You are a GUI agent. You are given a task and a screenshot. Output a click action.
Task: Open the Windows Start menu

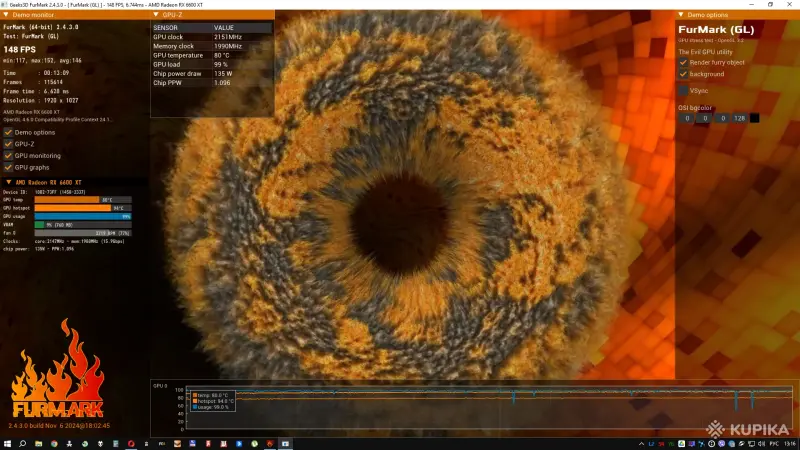tap(7, 444)
